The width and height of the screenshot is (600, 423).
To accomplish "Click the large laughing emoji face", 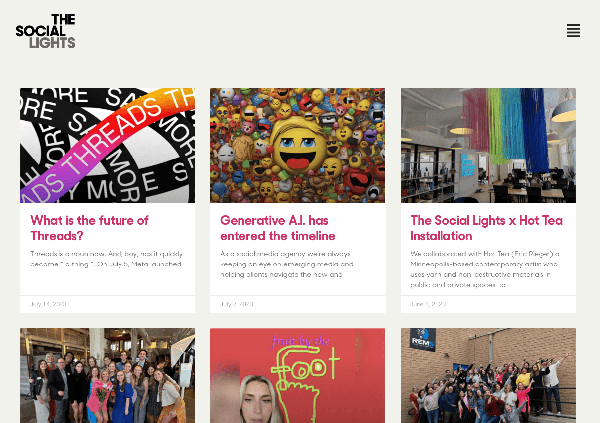I will point(297,147).
